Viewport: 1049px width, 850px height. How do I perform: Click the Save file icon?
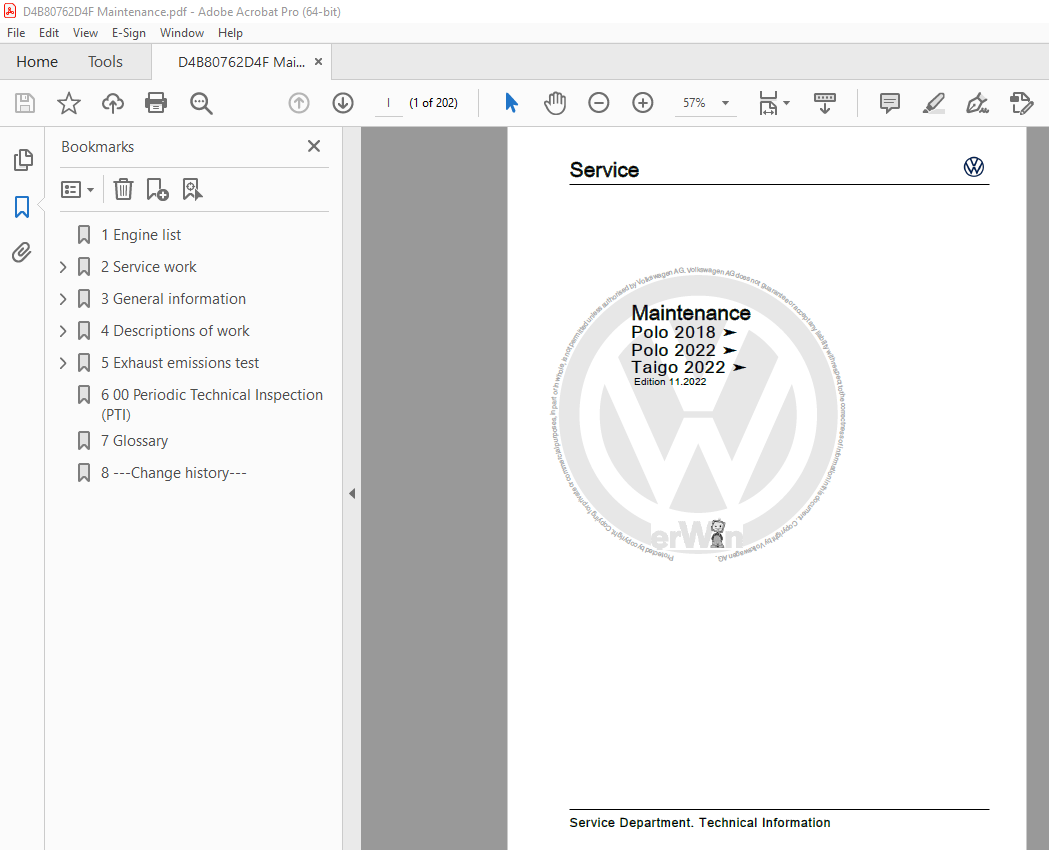[x=25, y=103]
